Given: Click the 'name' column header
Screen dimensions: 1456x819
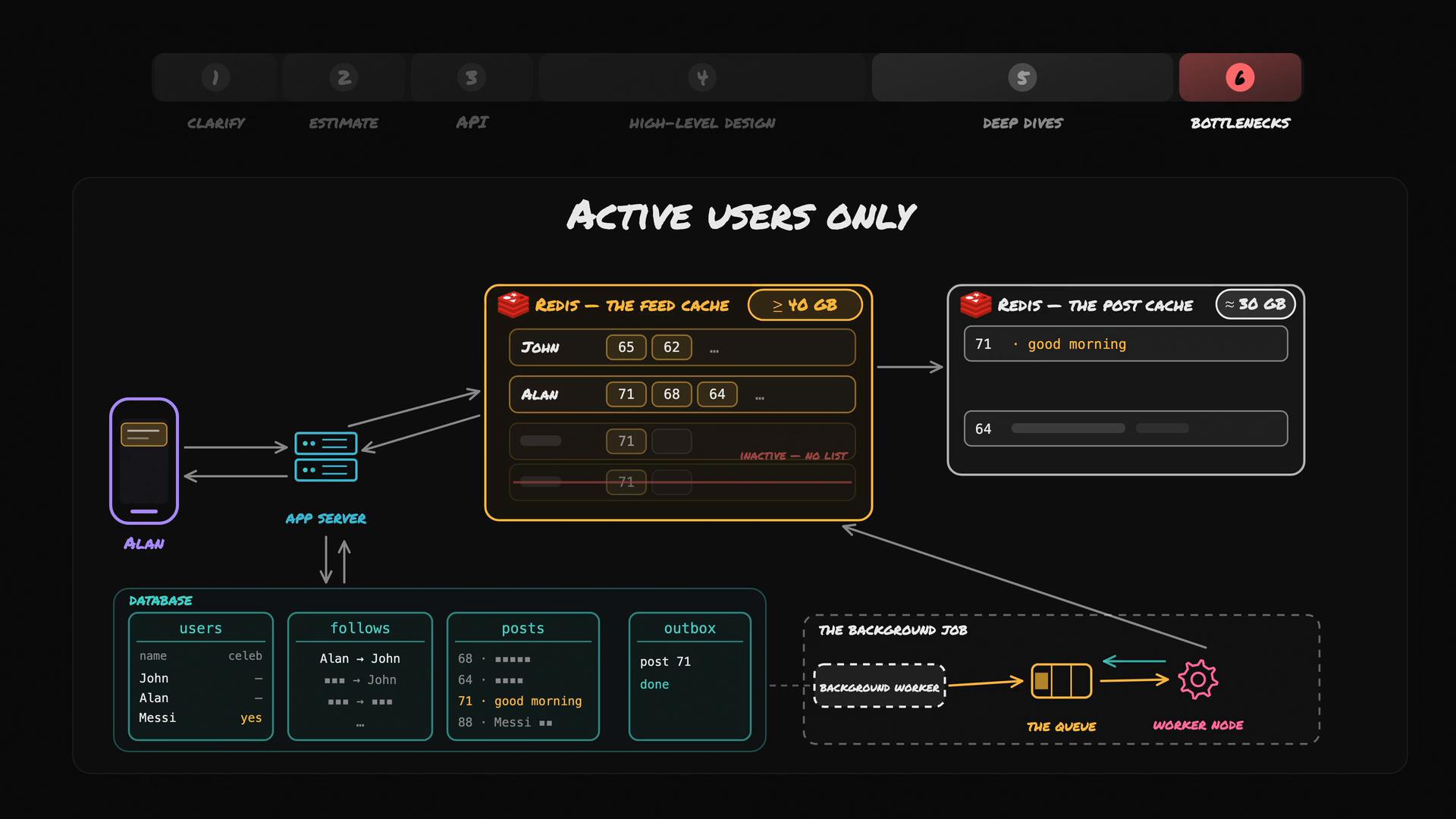Looking at the screenshot, I should tap(153, 656).
